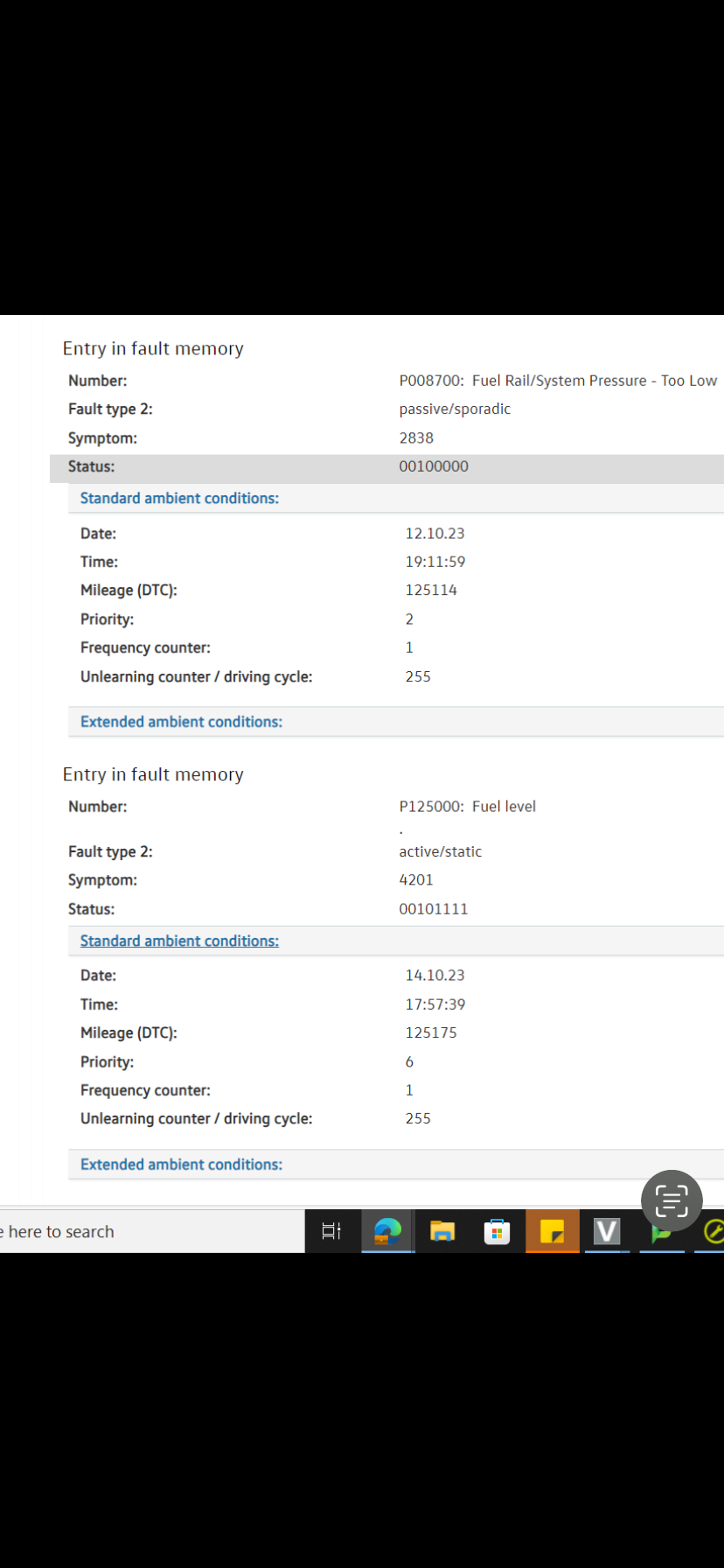Open the green chat app in taskbar
The width and height of the screenshot is (724, 1568).
coord(659,1234)
